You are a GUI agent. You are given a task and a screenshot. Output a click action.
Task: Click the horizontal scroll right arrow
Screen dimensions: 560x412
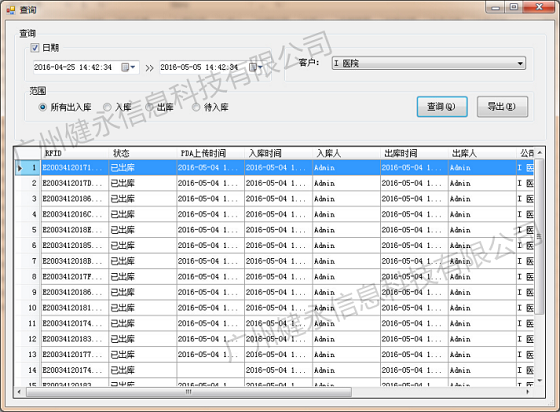(x=528, y=392)
